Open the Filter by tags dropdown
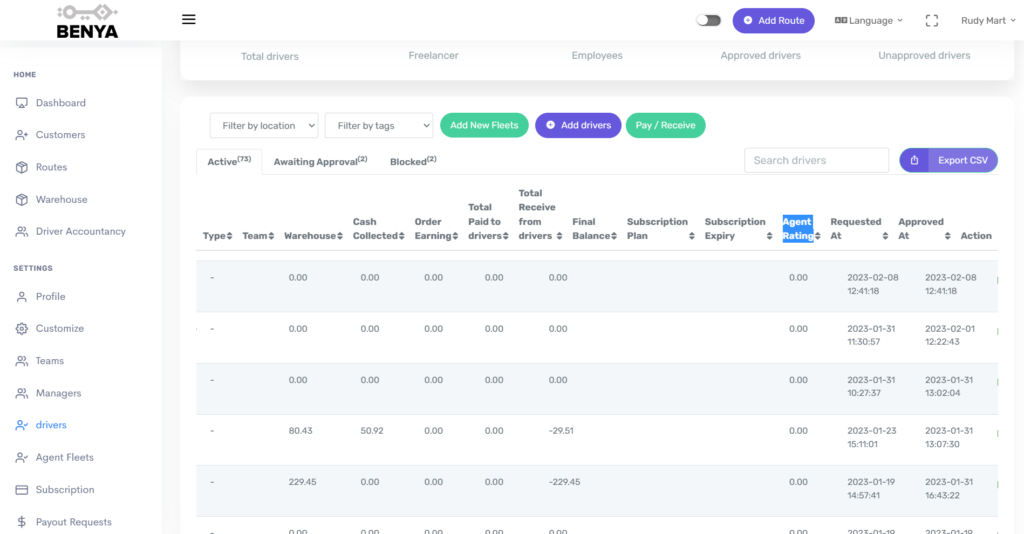The width and height of the screenshot is (1024, 534). [x=378, y=125]
